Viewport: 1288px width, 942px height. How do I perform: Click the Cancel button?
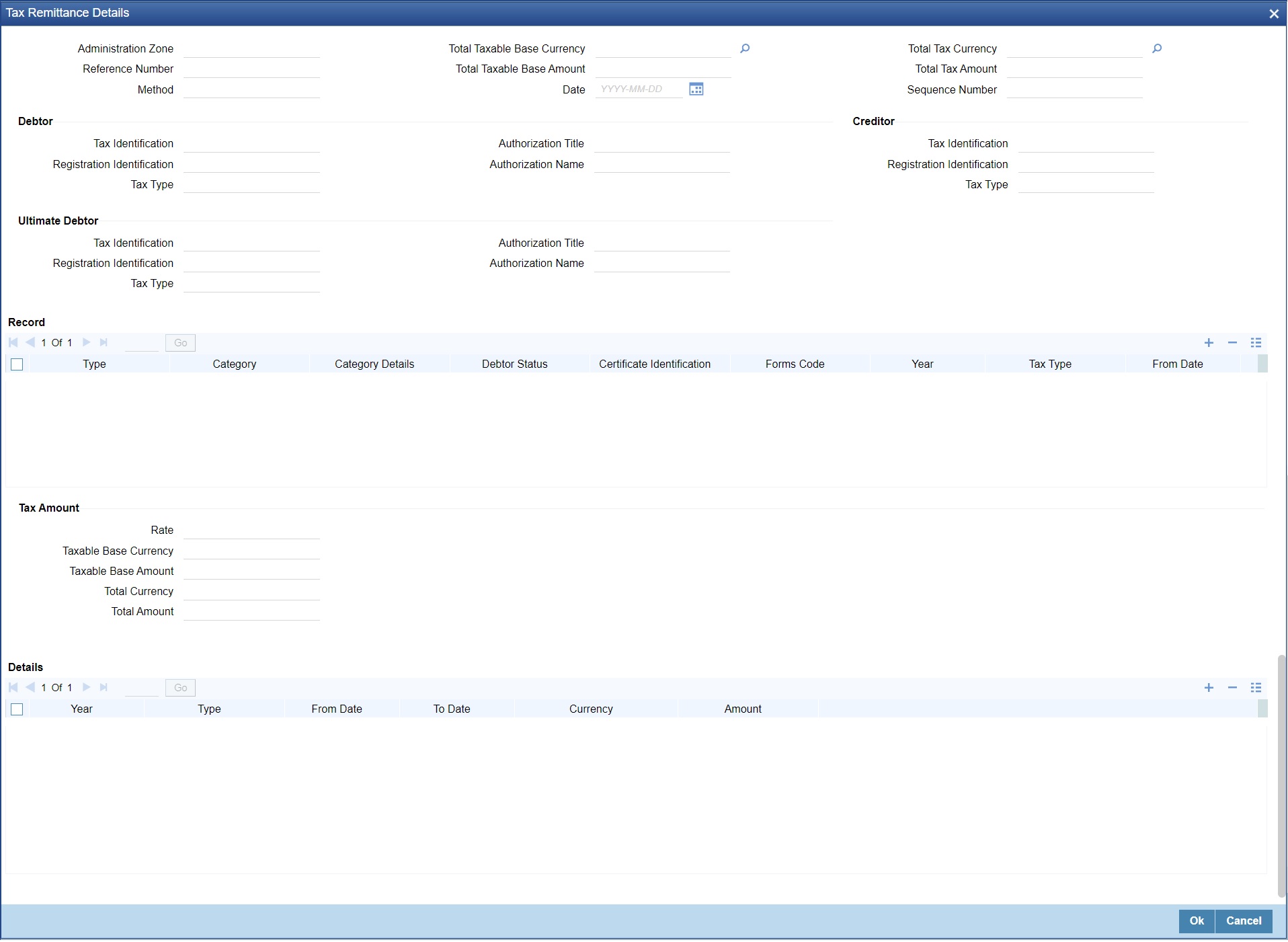click(1244, 921)
